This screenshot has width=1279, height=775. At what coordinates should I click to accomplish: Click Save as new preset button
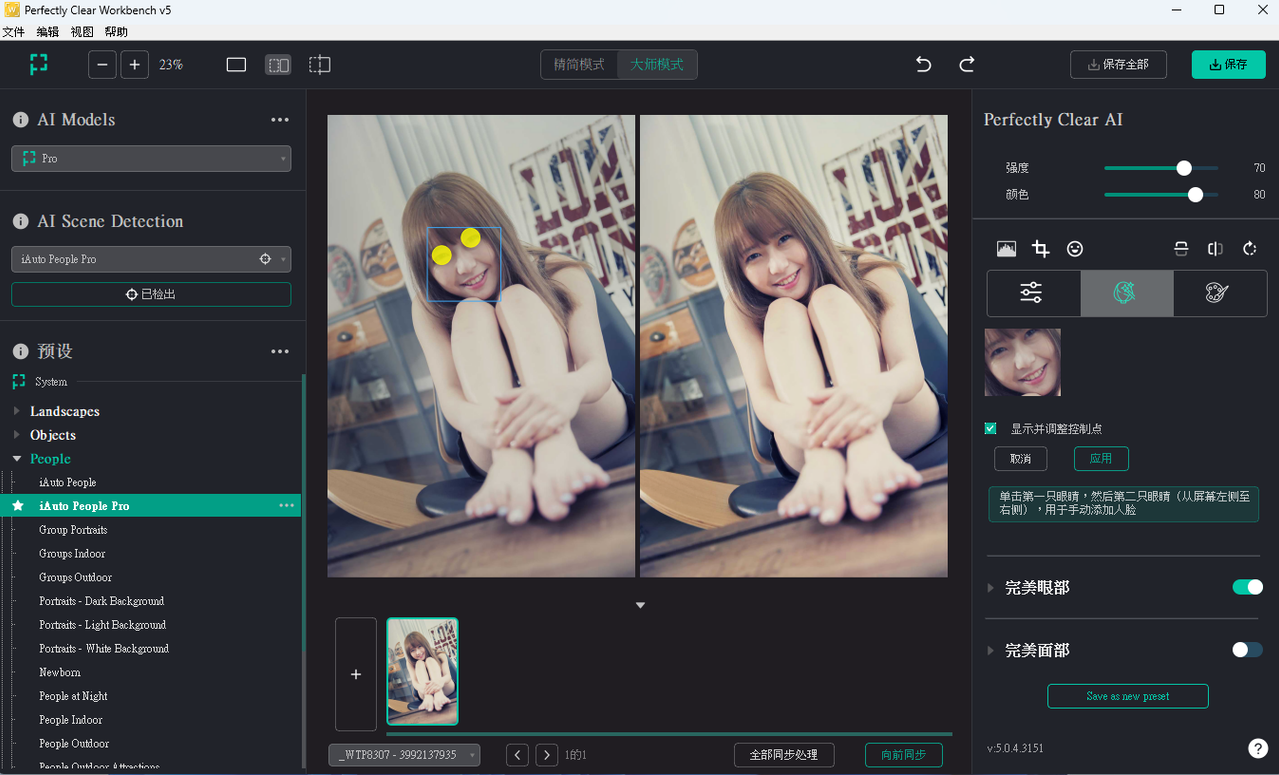click(1127, 696)
